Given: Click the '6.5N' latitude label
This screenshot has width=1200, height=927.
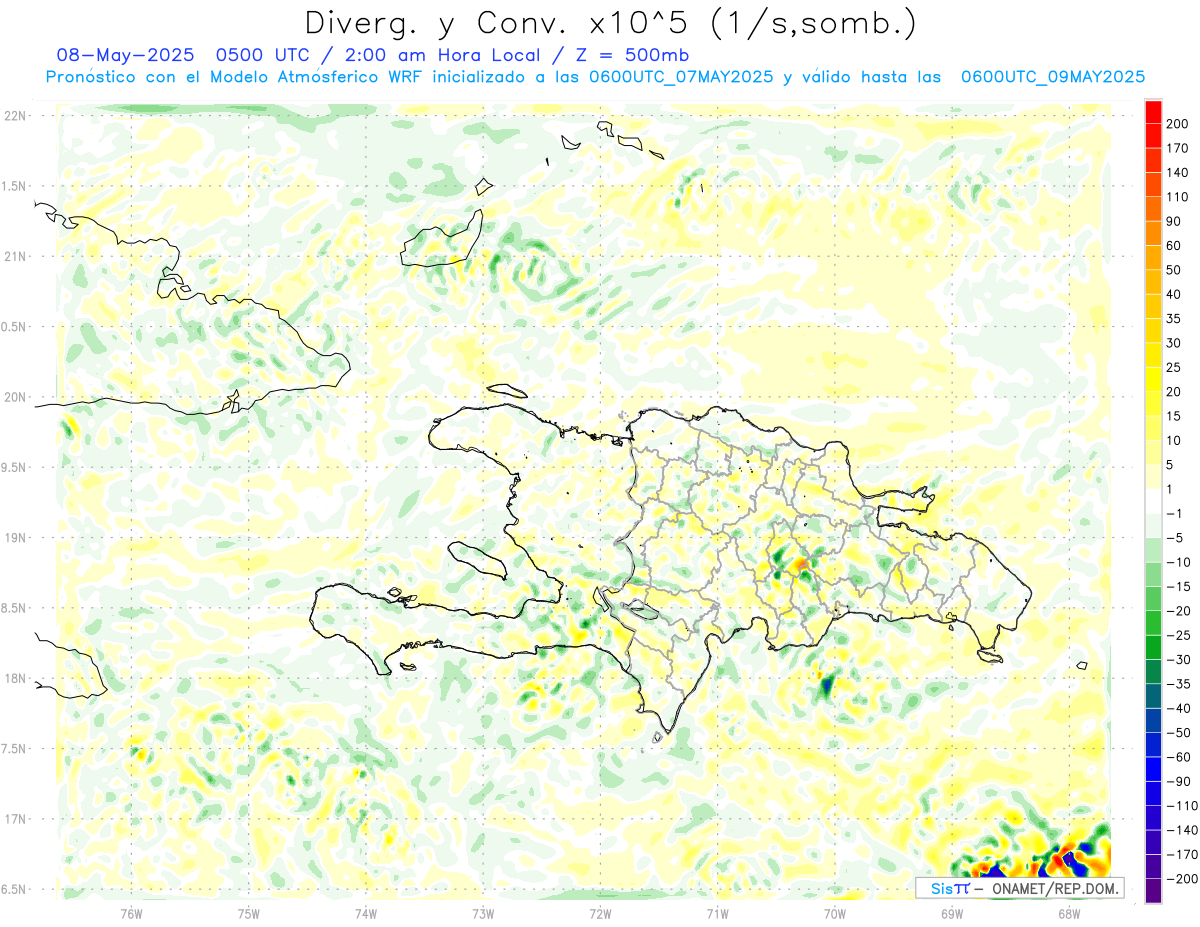Looking at the screenshot, I should 15,890.
